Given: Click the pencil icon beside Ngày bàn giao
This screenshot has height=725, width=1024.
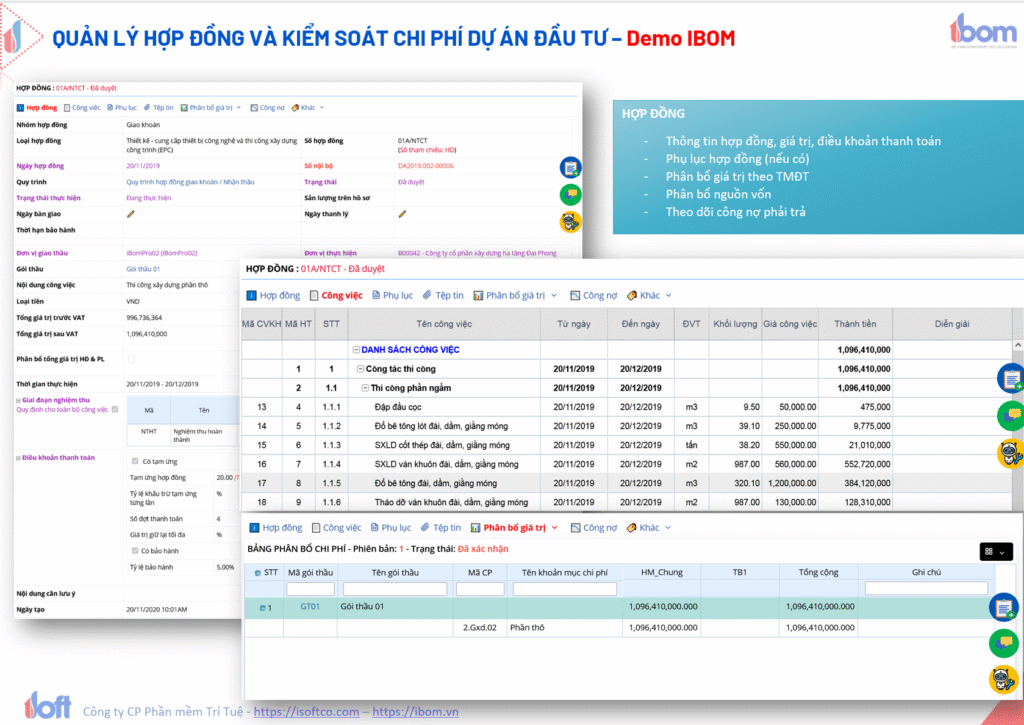Looking at the screenshot, I should pos(130,214).
